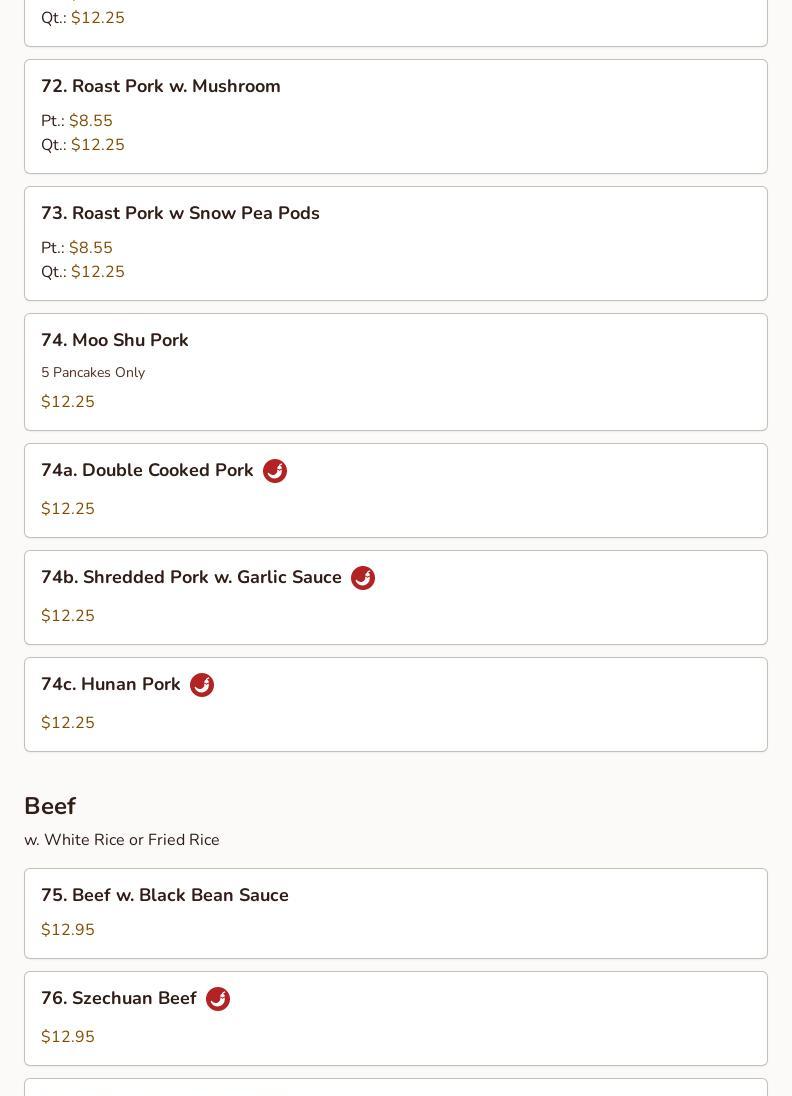Select the 76. Szechuan Beef title

(x=119, y=999)
